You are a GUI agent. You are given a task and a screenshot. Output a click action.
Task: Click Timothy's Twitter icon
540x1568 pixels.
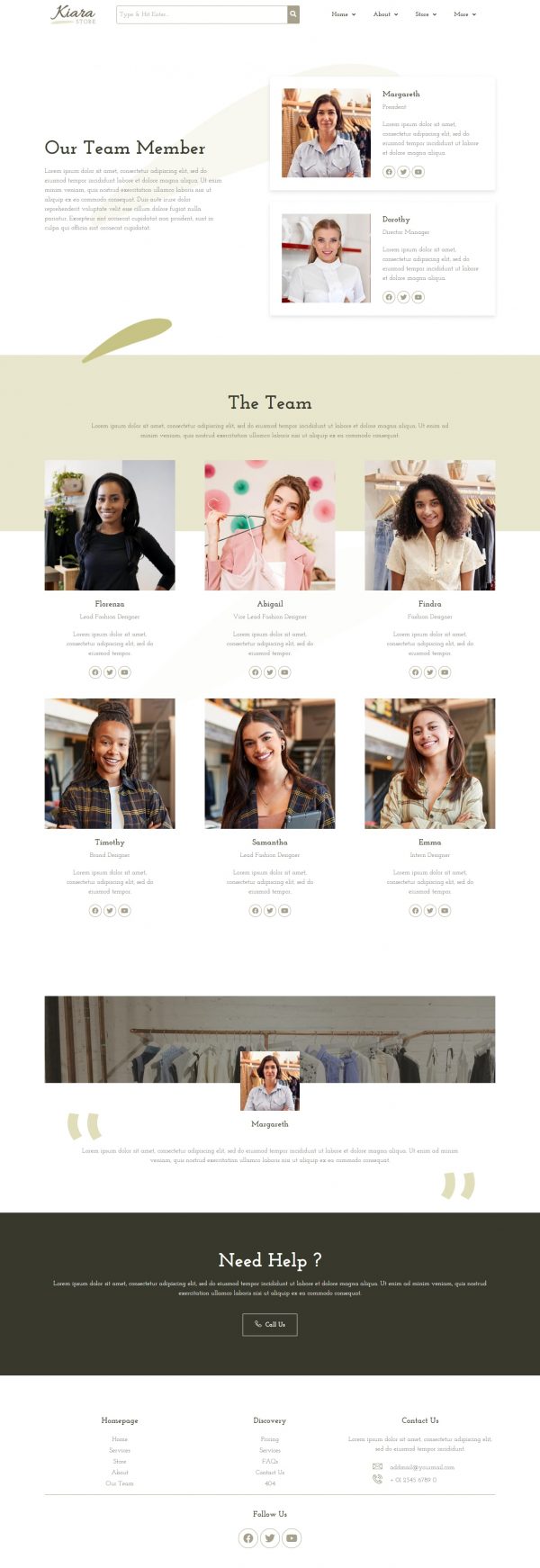pos(110,911)
